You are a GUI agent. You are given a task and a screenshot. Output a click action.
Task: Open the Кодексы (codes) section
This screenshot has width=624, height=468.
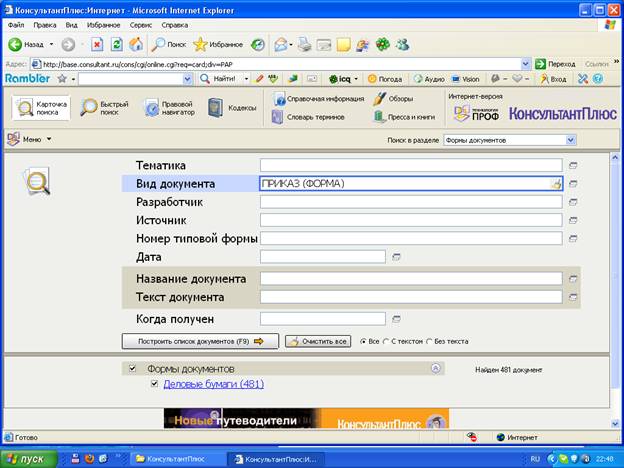coord(232,108)
